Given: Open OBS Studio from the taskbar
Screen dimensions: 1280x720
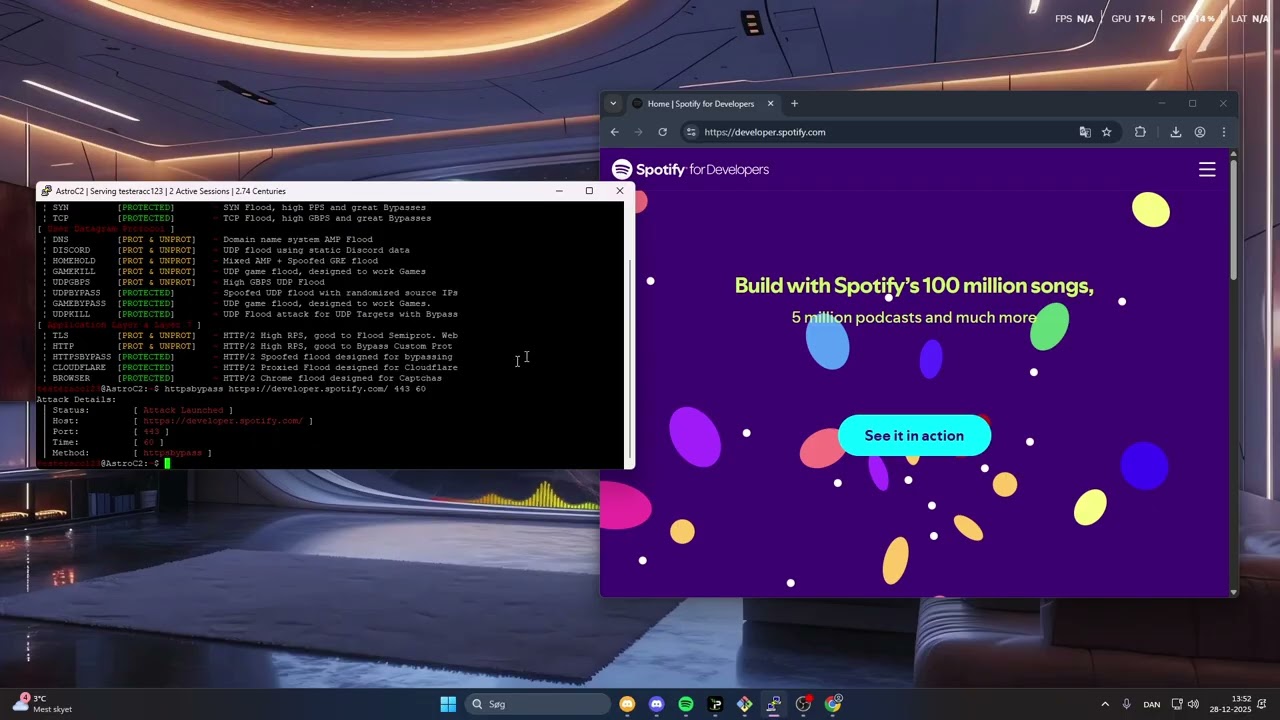Looking at the screenshot, I should coord(803,704).
